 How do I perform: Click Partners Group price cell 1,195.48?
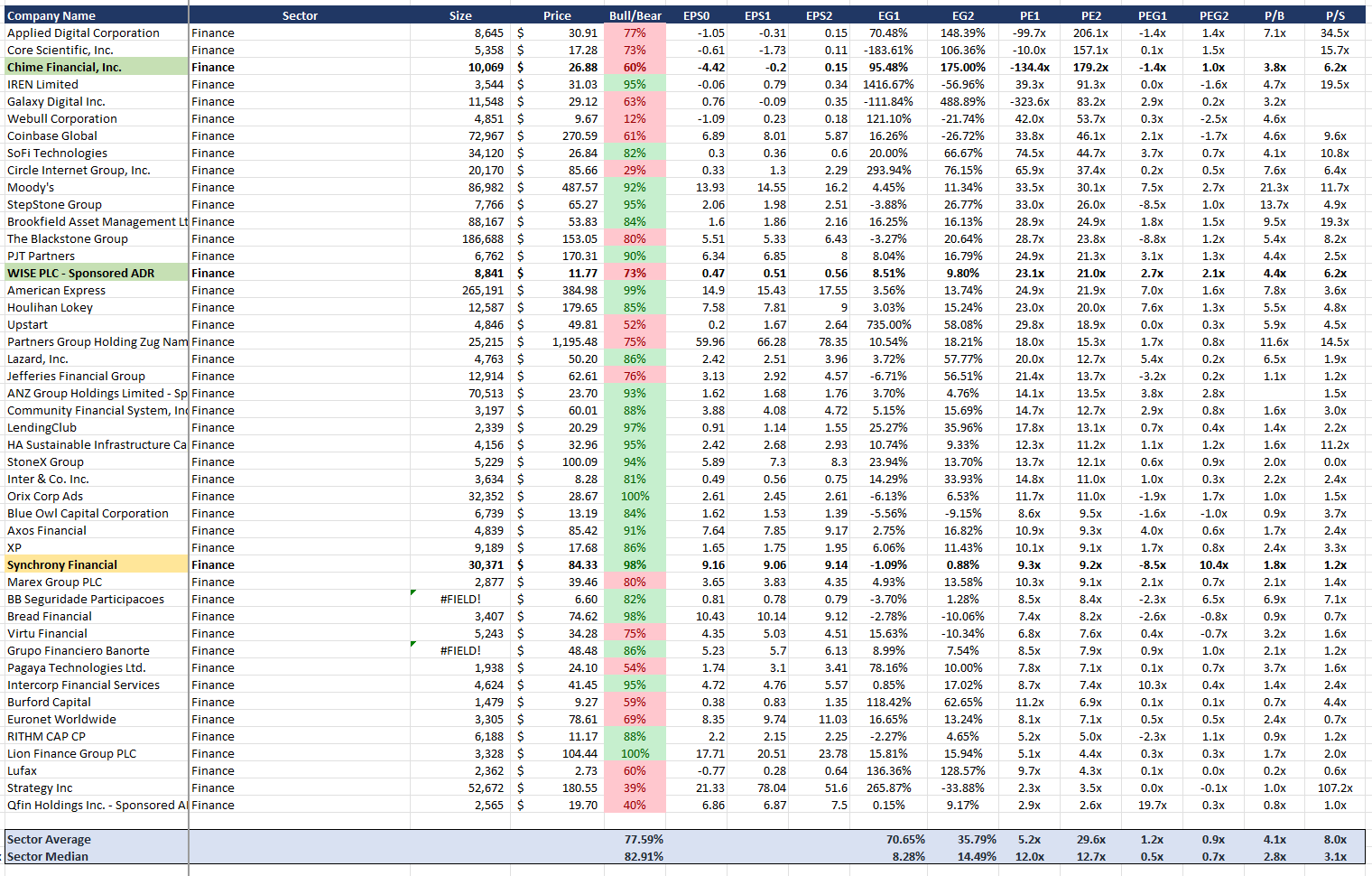click(x=557, y=341)
